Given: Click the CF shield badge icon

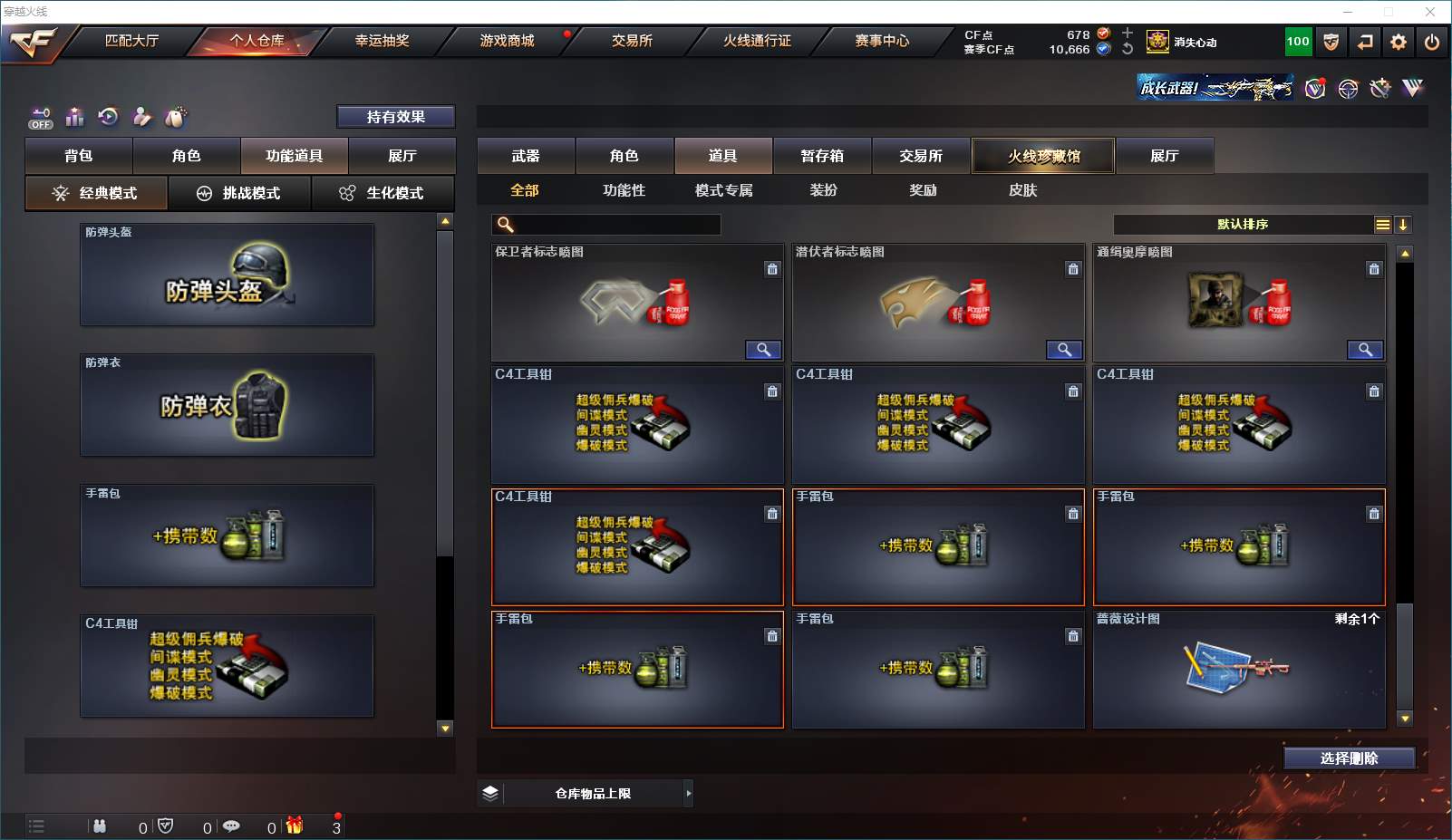Looking at the screenshot, I should pos(1331,42).
